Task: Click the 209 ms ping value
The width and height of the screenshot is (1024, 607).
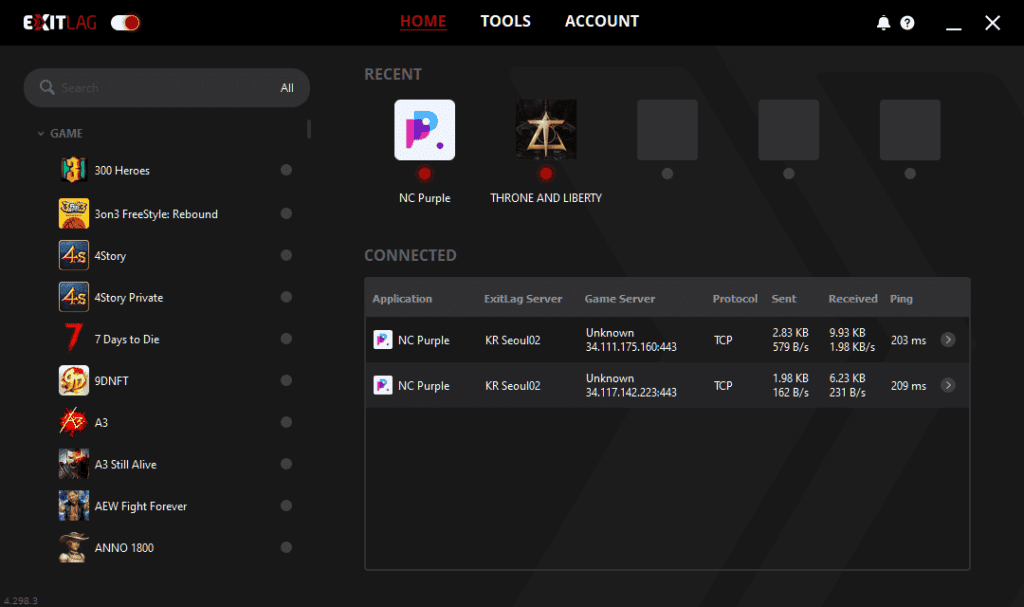Action: point(908,386)
